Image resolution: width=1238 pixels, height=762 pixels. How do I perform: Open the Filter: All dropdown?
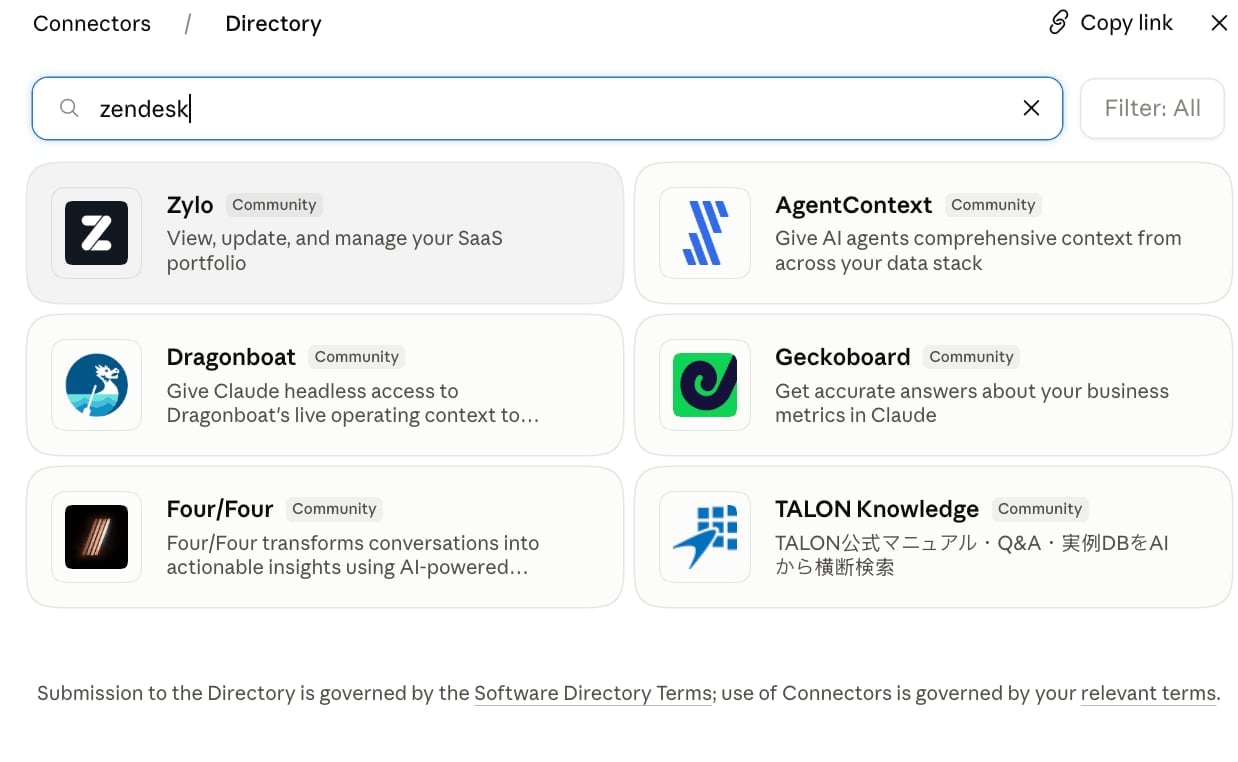[1152, 108]
